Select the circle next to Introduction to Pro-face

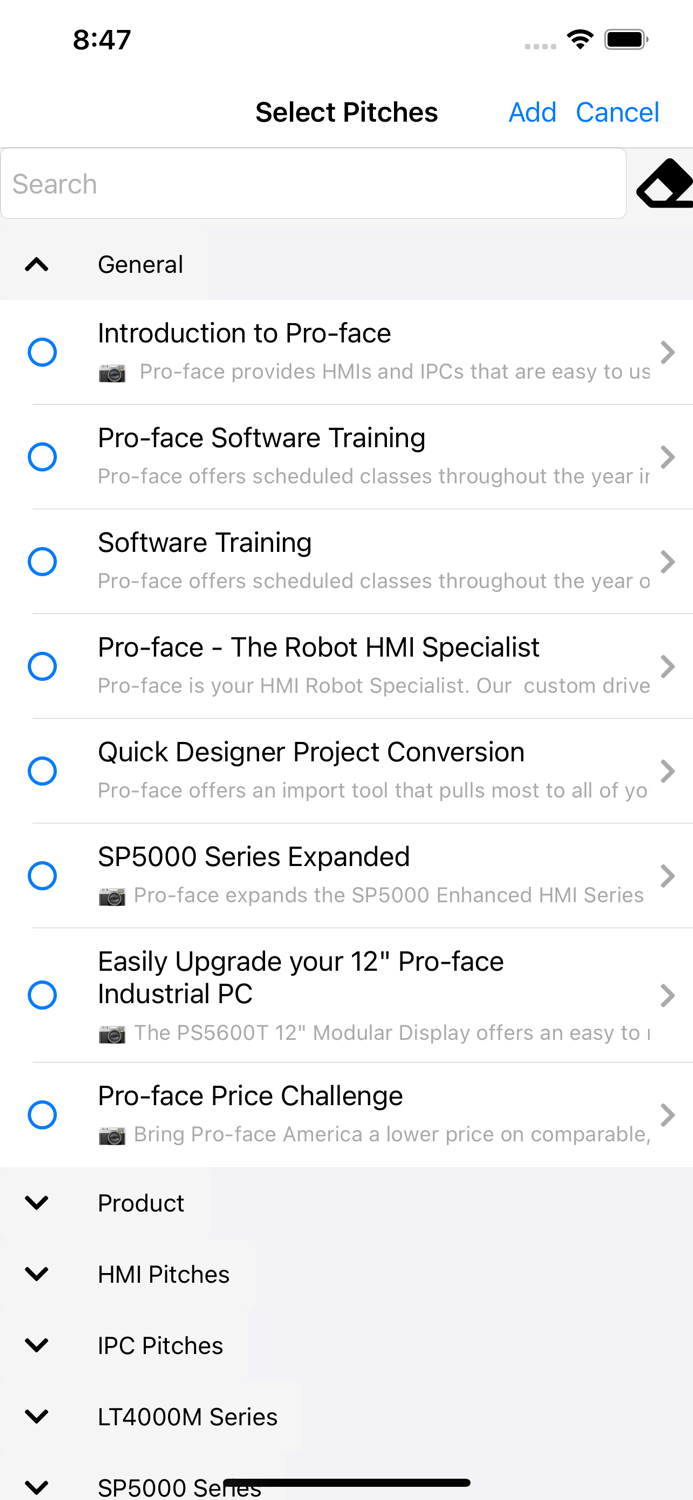(x=42, y=352)
